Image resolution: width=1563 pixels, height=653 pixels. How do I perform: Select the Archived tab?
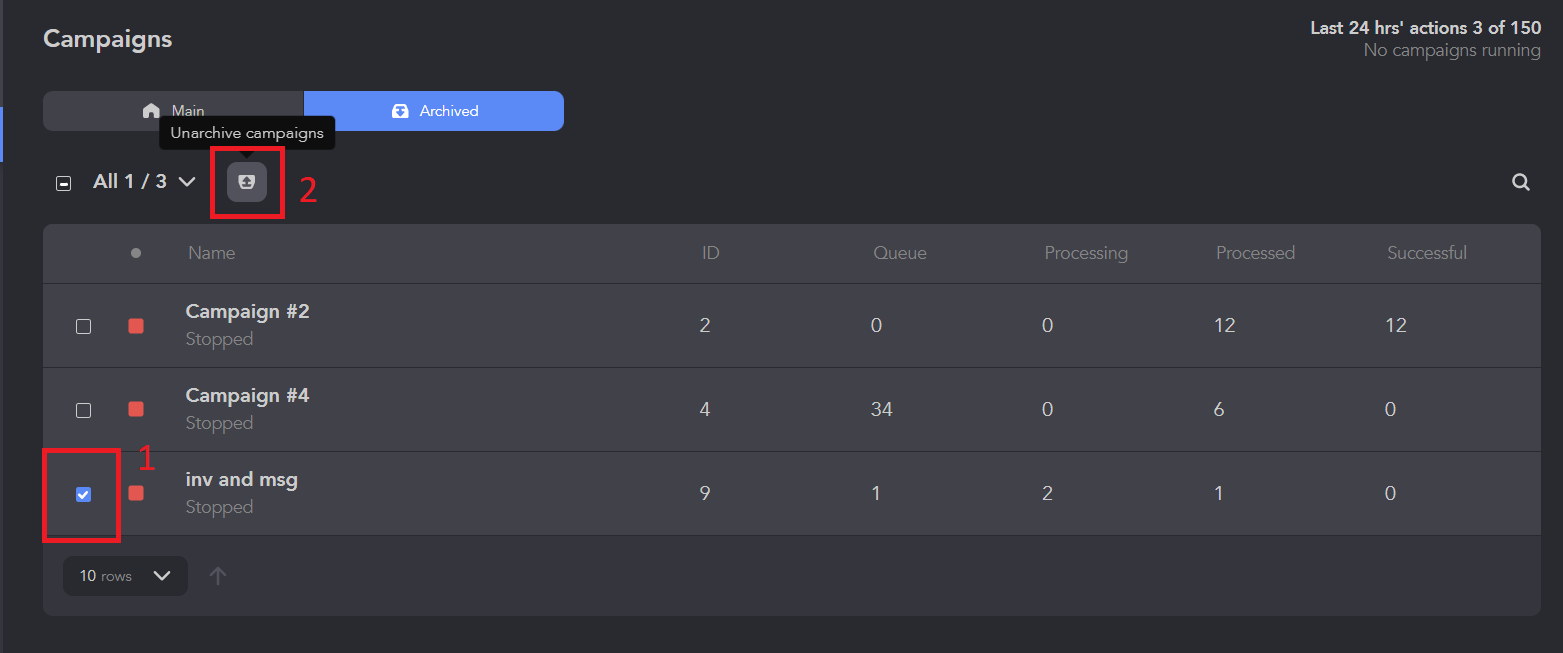click(434, 111)
